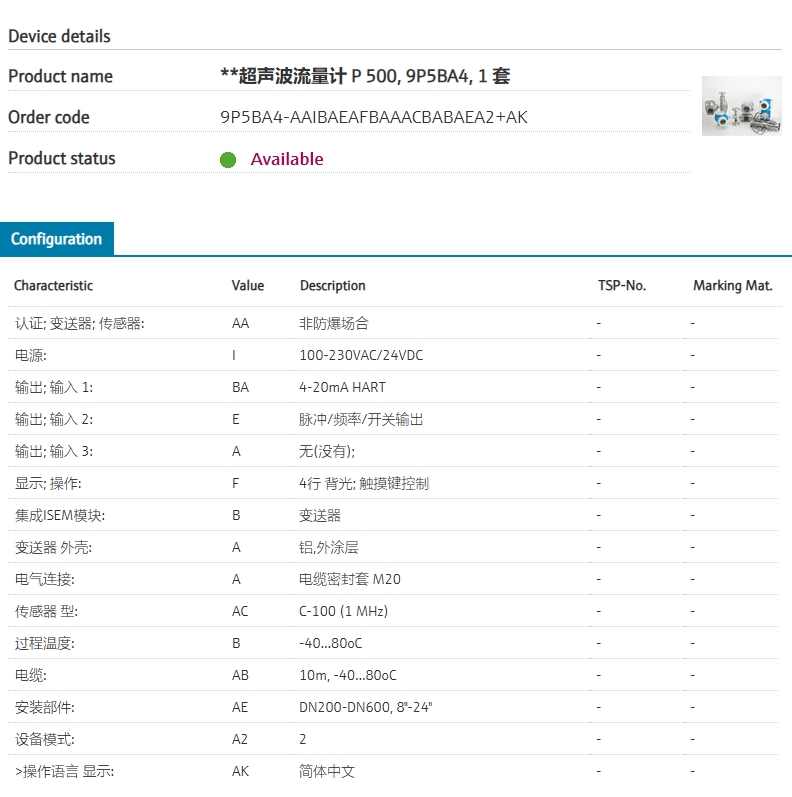Click value BA in output 1 row
Viewport: 792px width, 797px height.
(x=240, y=387)
